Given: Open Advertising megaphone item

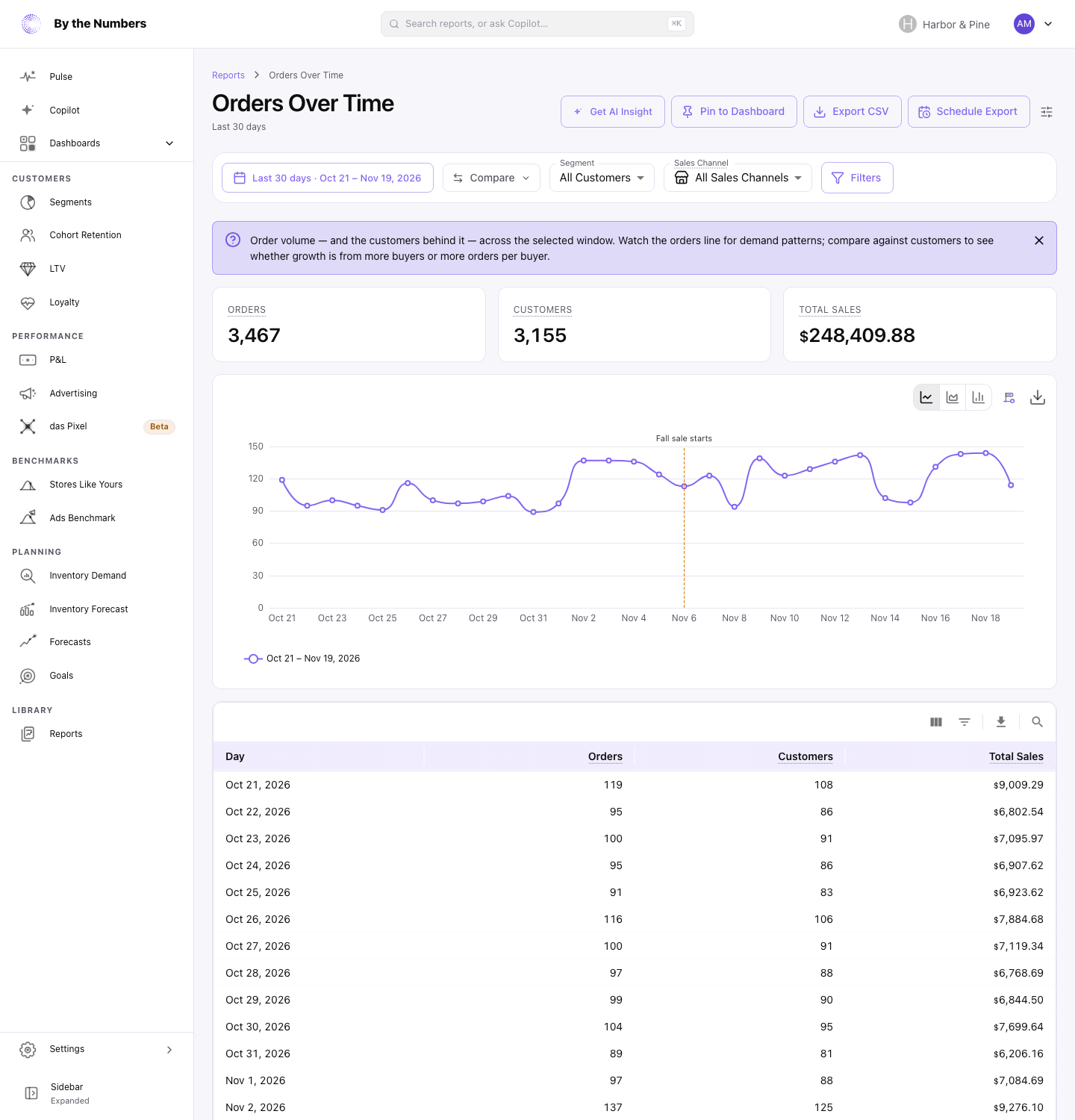Looking at the screenshot, I should (x=97, y=393).
